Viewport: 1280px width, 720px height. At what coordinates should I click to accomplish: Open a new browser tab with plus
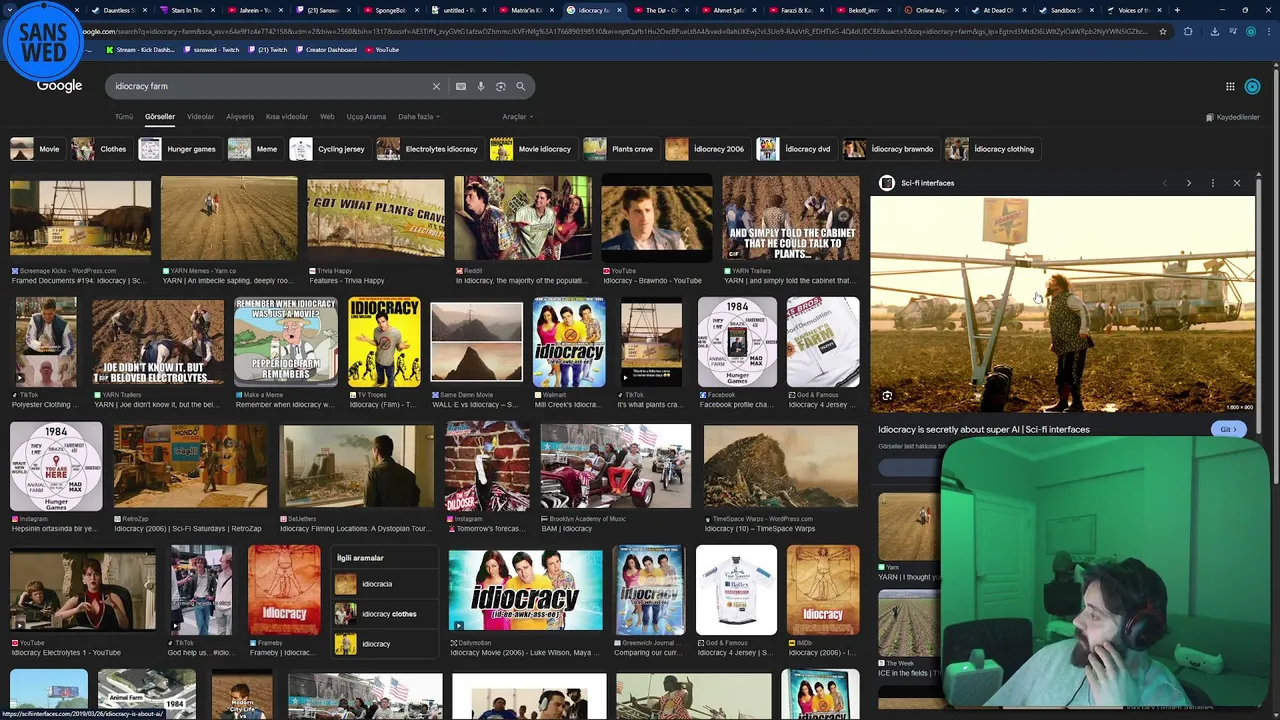(x=1177, y=10)
